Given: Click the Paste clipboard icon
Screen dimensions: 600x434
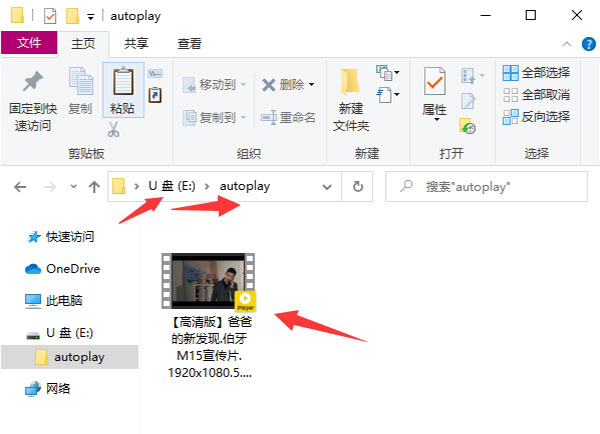Looking at the screenshot, I should click(123, 81).
